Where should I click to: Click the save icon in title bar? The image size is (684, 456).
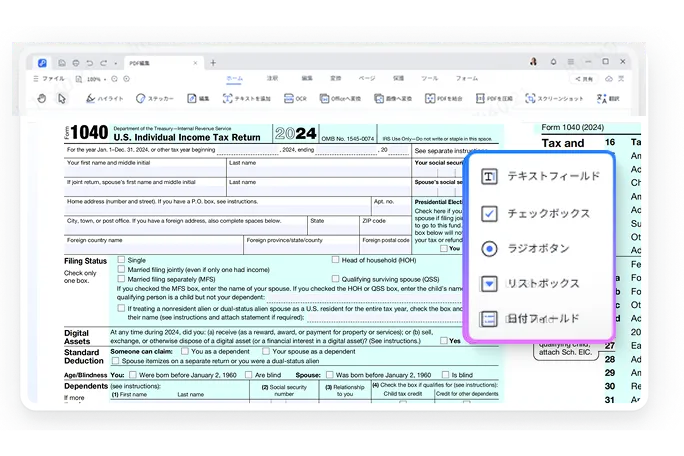click(x=62, y=63)
